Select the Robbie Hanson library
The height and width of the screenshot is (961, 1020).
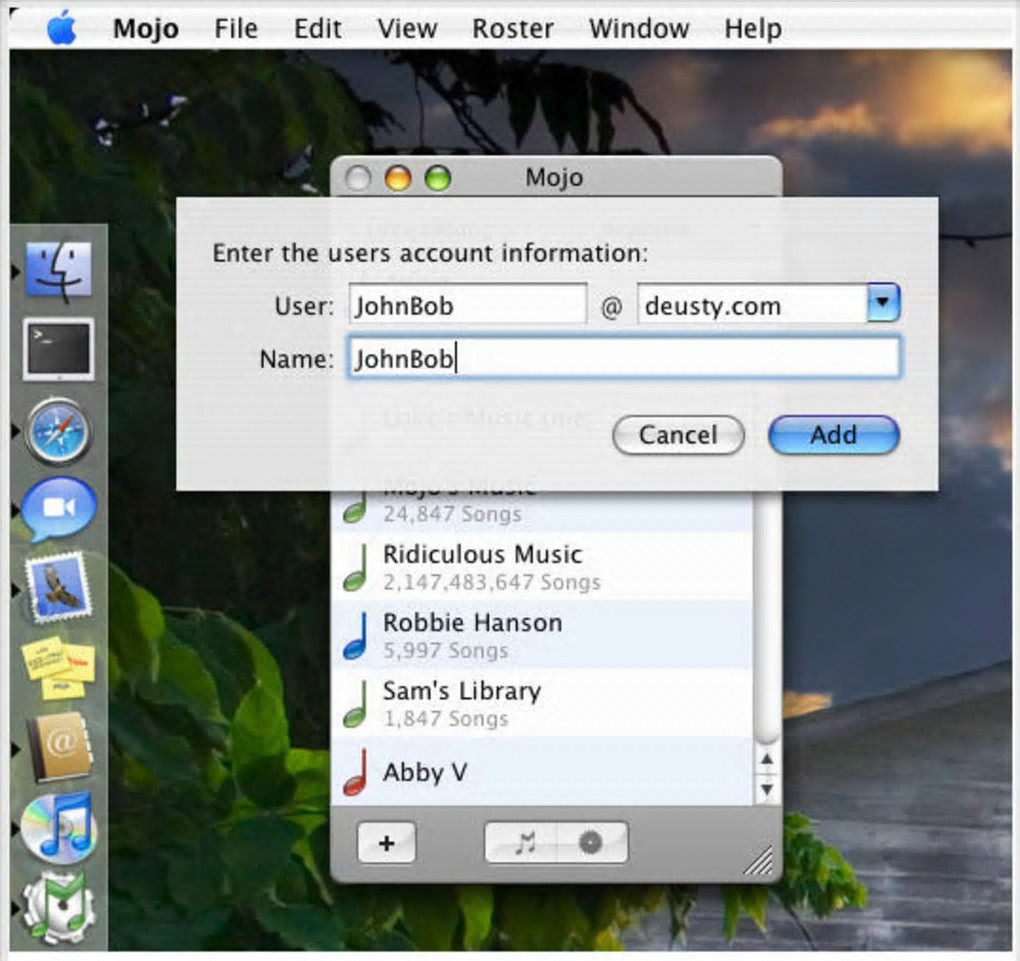(x=542, y=636)
